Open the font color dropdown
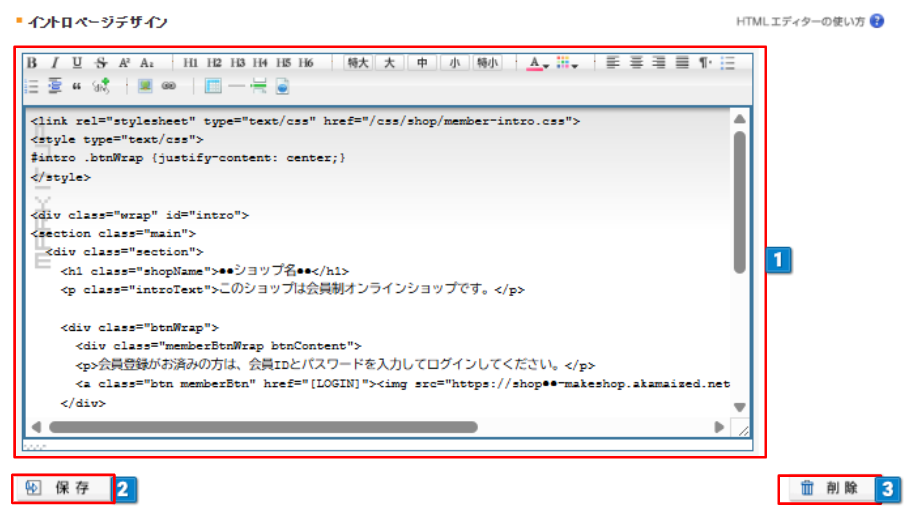Image resolution: width=909 pixels, height=523 pixels. (x=537, y=63)
